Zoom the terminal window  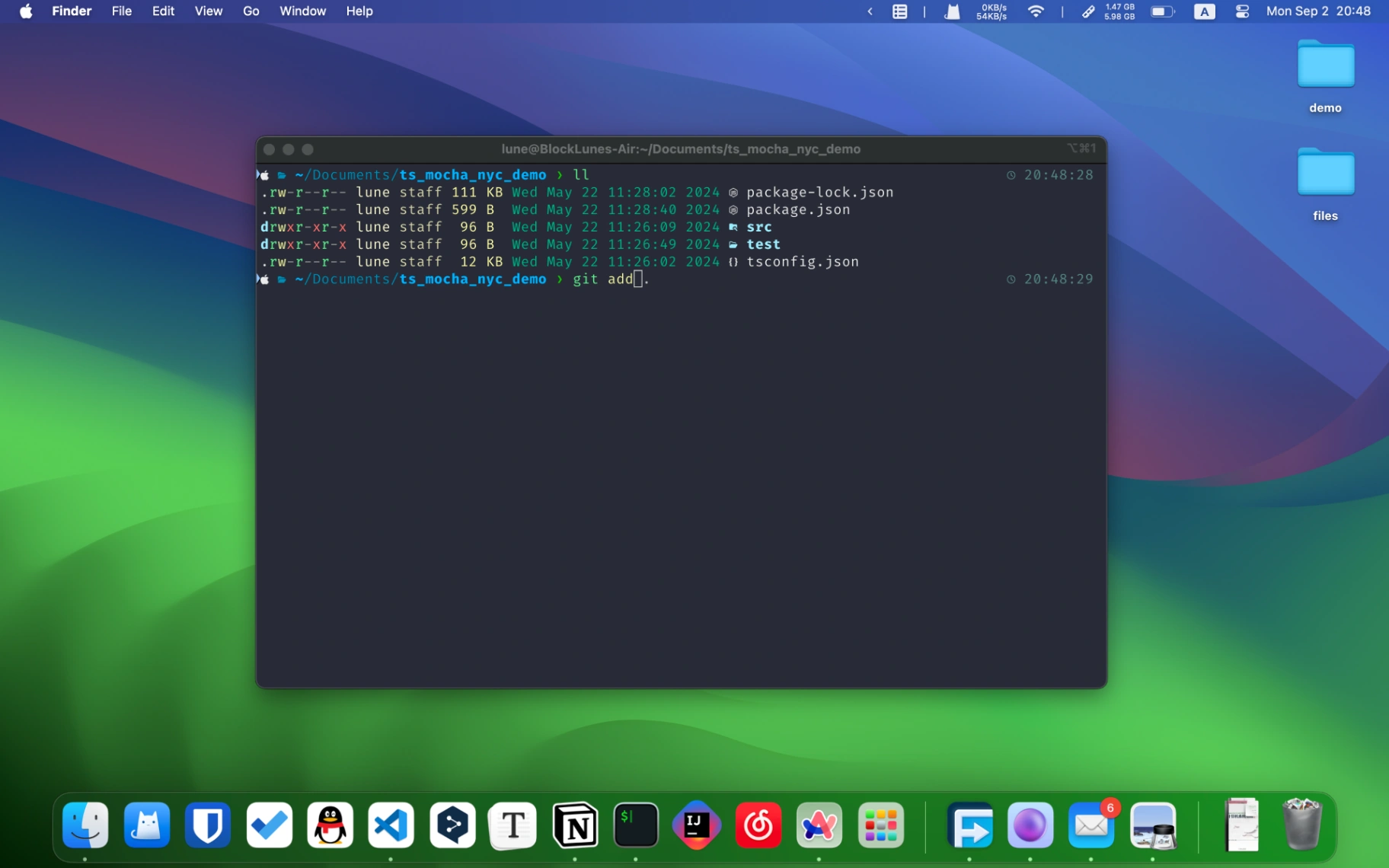point(308,149)
